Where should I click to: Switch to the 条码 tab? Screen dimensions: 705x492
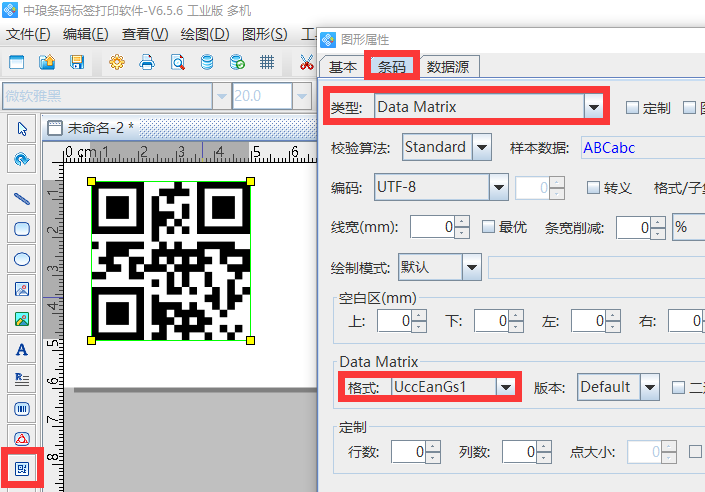coord(392,67)
